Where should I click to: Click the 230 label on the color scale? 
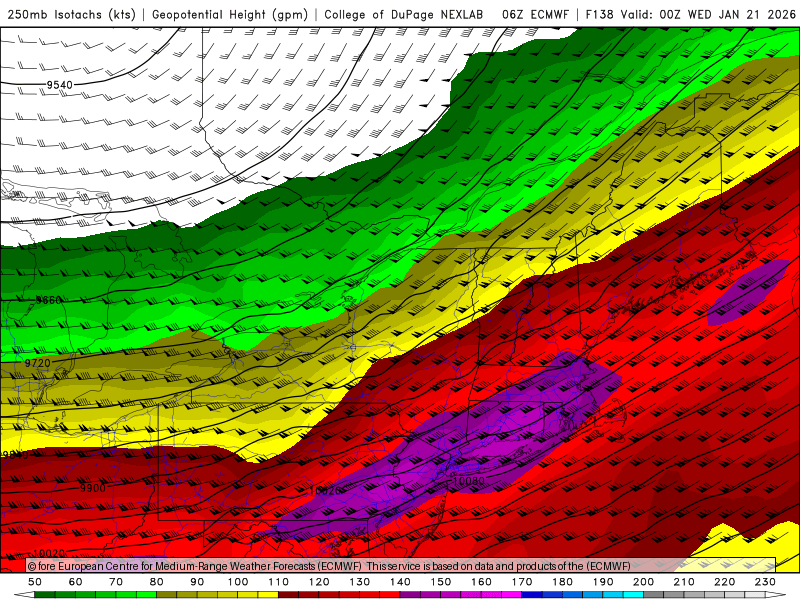[765, 582]
